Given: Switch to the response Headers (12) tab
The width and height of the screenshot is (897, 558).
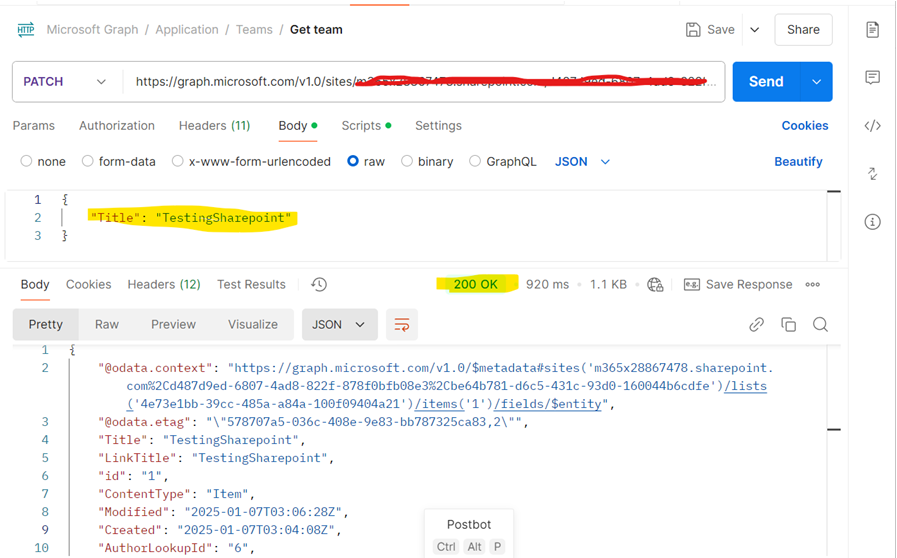Looking at the screenshot, I should point(164,284).
